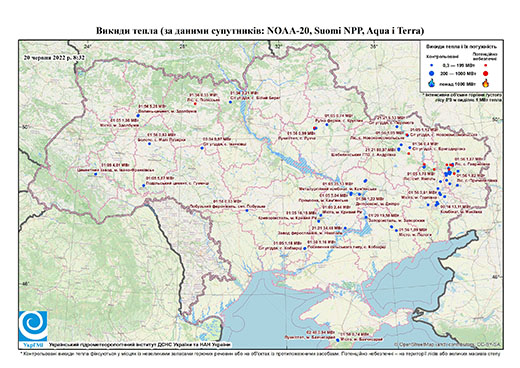520x368 pixels.
Task: Select the blue marker near Івано-Франківськ cement plant
Action: [96, 174]
